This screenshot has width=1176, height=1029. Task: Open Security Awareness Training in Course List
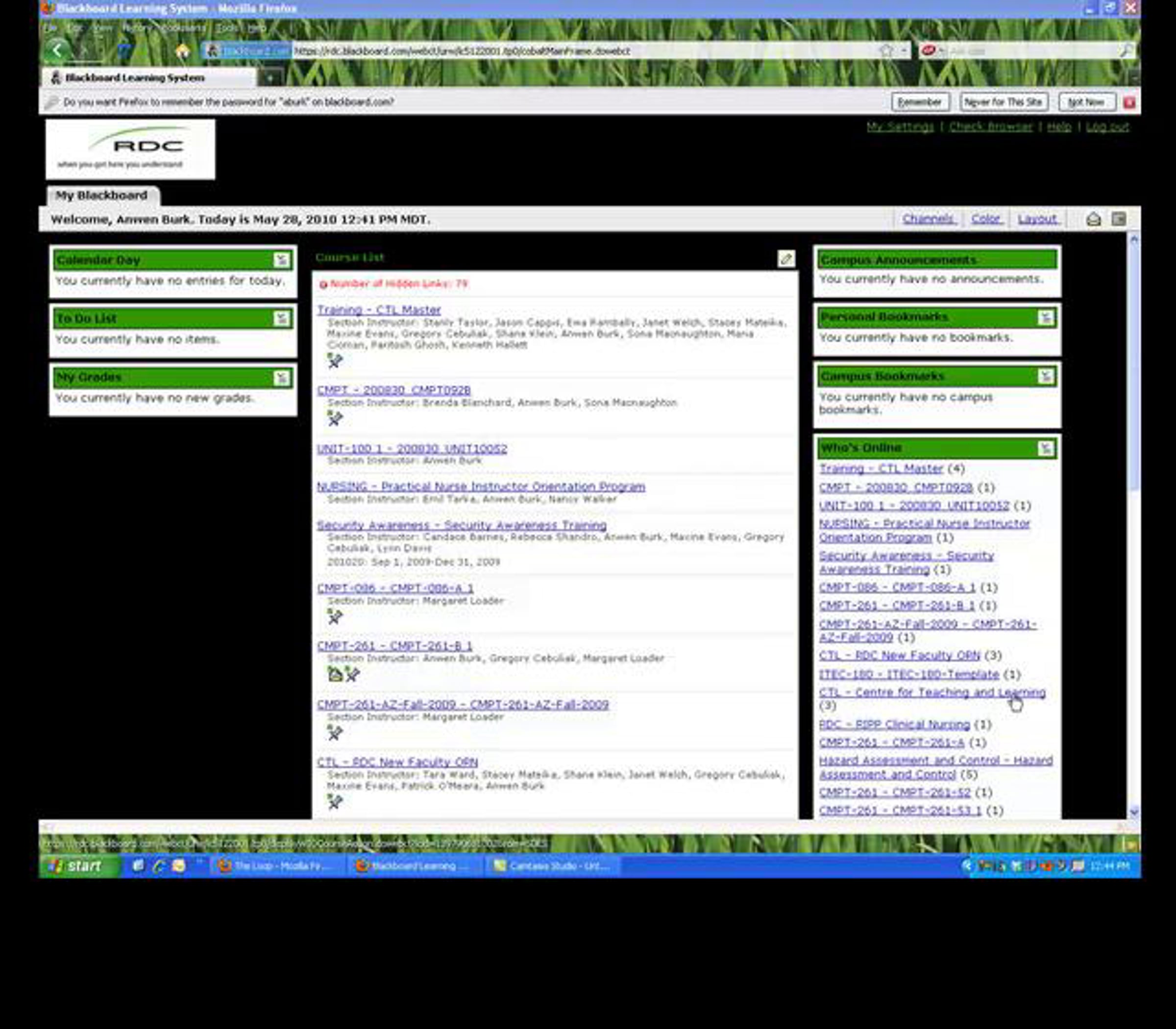462,525
